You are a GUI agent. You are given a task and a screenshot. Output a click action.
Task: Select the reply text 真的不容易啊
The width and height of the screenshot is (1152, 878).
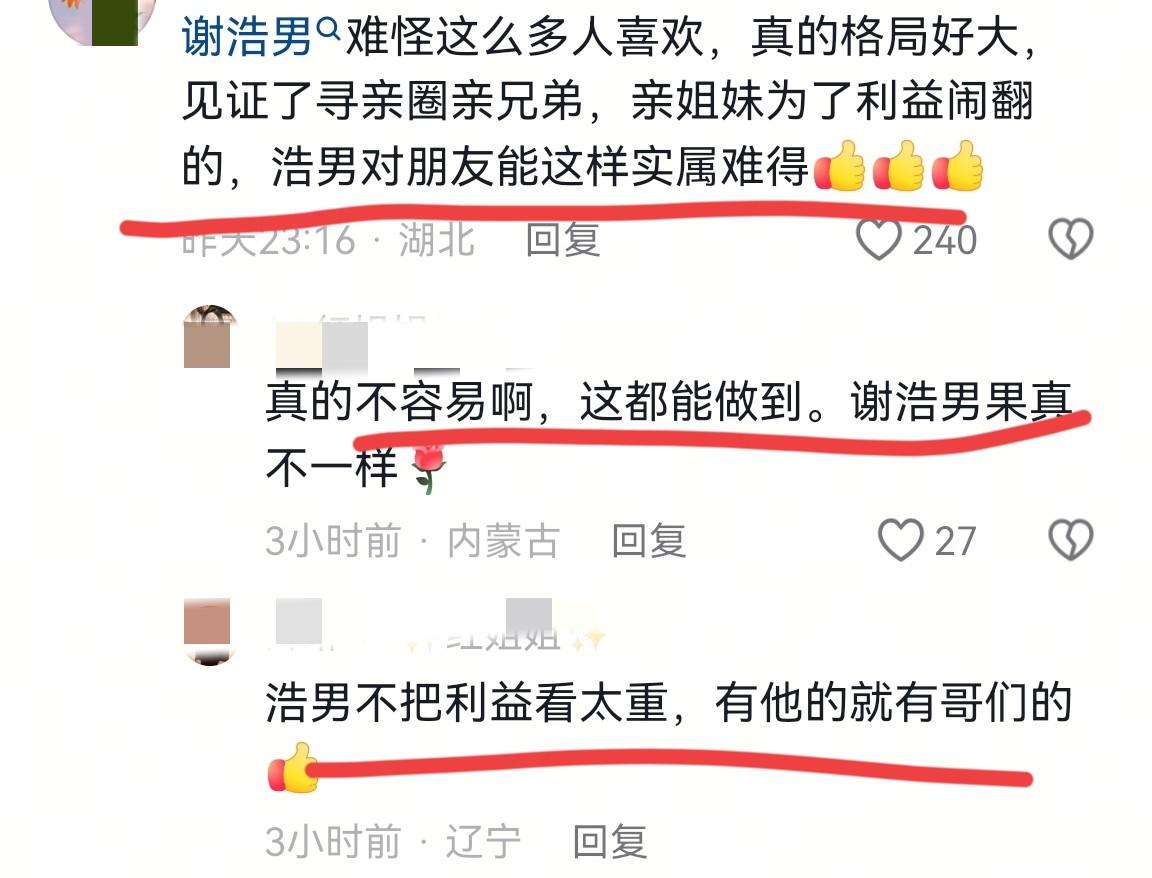point(669,433)
